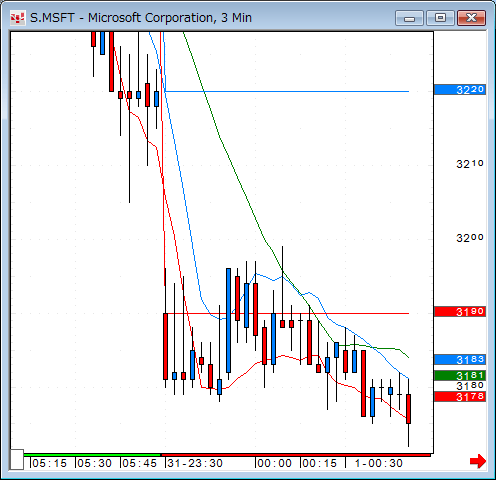Click the red scroll-forward arrow icon
496x480 pixels.
478,461
